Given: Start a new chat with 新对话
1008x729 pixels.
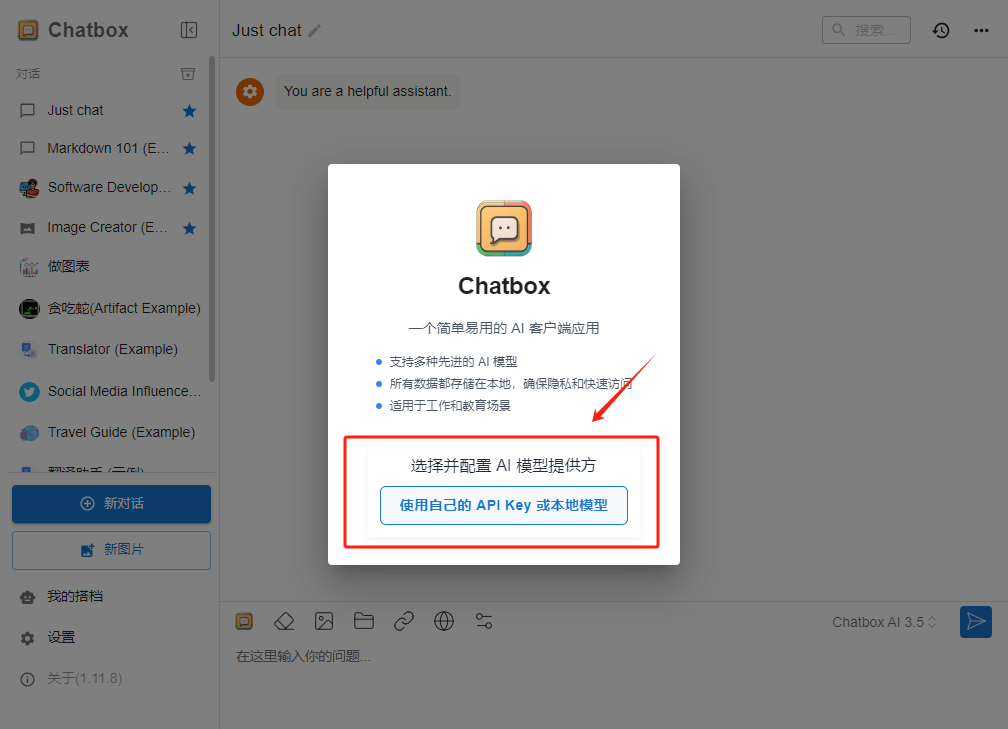Looking at the screenshot, I should [111, 503].
